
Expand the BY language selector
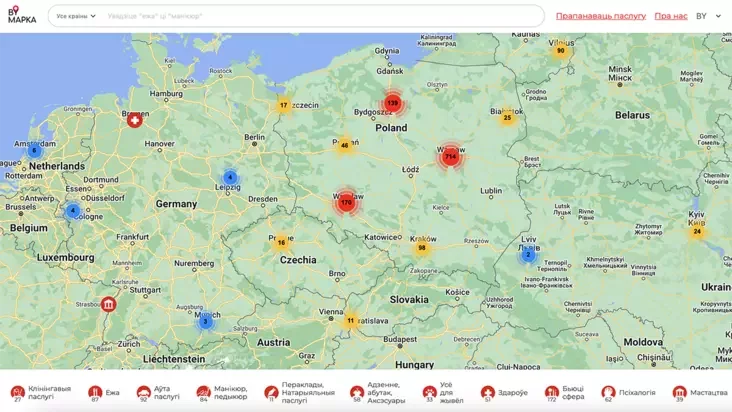pos(708,16)
